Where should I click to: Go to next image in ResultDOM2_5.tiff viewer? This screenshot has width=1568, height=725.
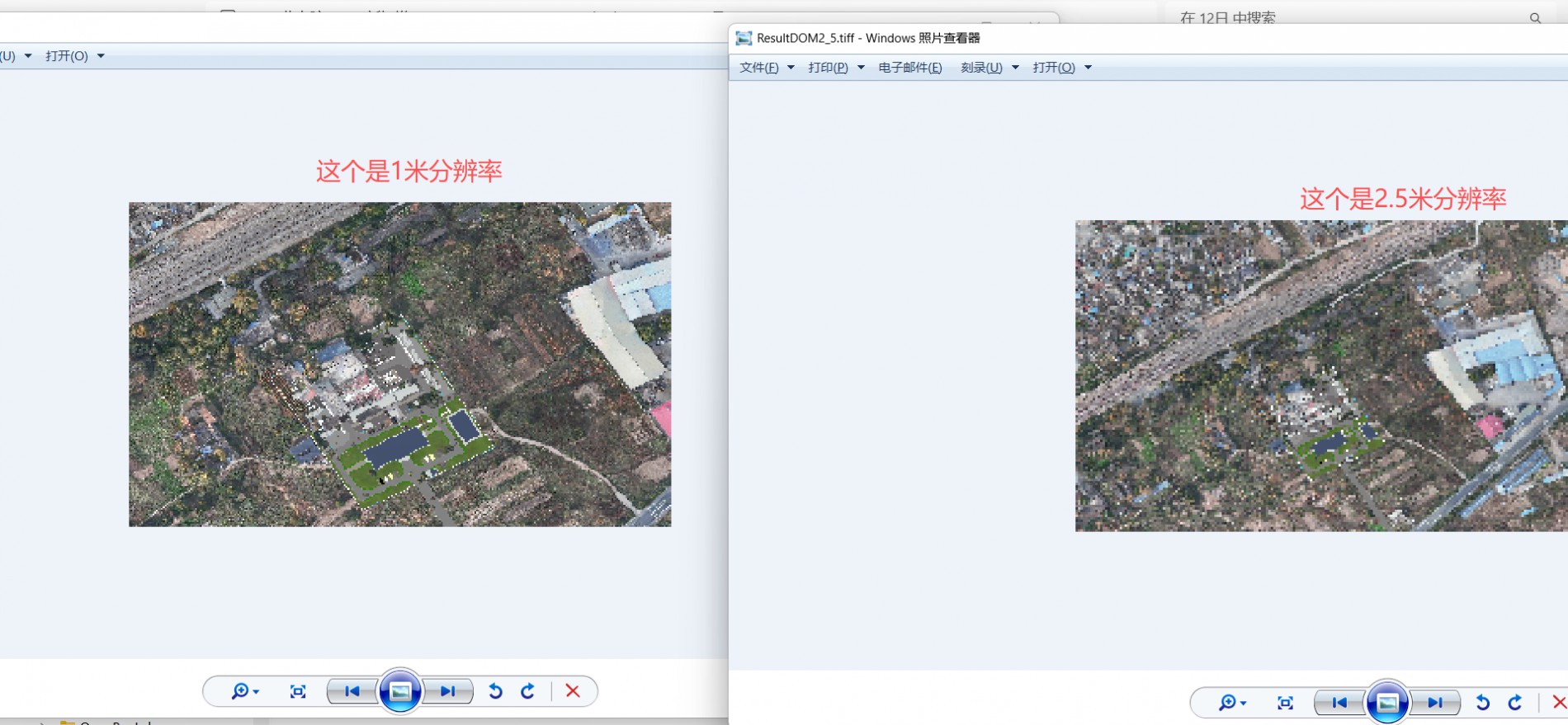click(x=1435, y=703)
